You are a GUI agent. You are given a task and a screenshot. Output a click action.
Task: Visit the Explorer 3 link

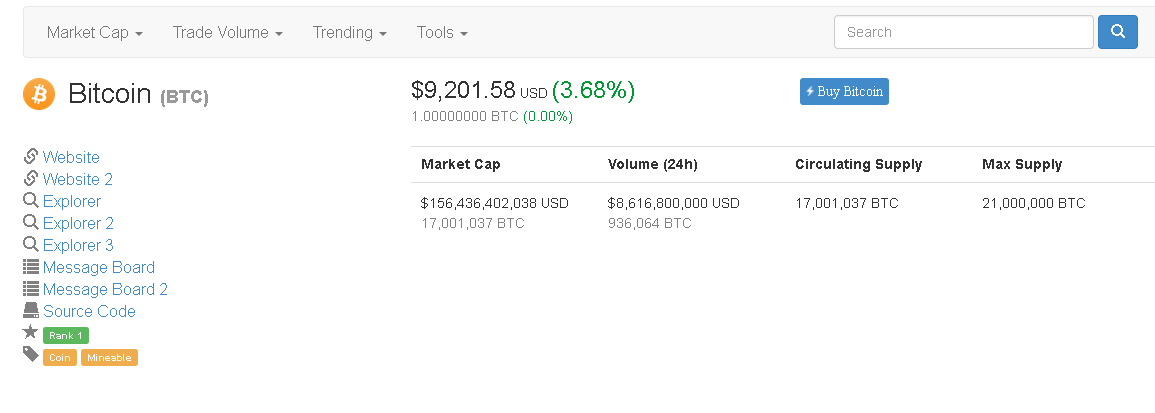coord(78,245)
